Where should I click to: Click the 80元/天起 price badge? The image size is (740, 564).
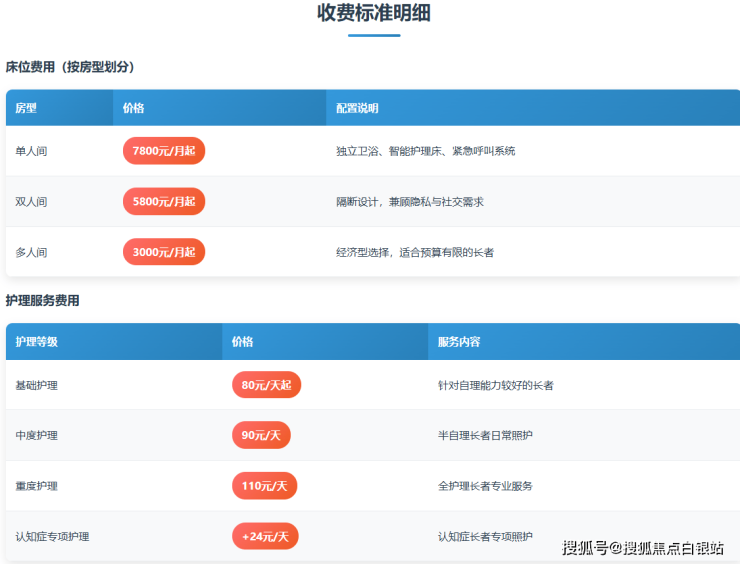(x=266, y=385)
